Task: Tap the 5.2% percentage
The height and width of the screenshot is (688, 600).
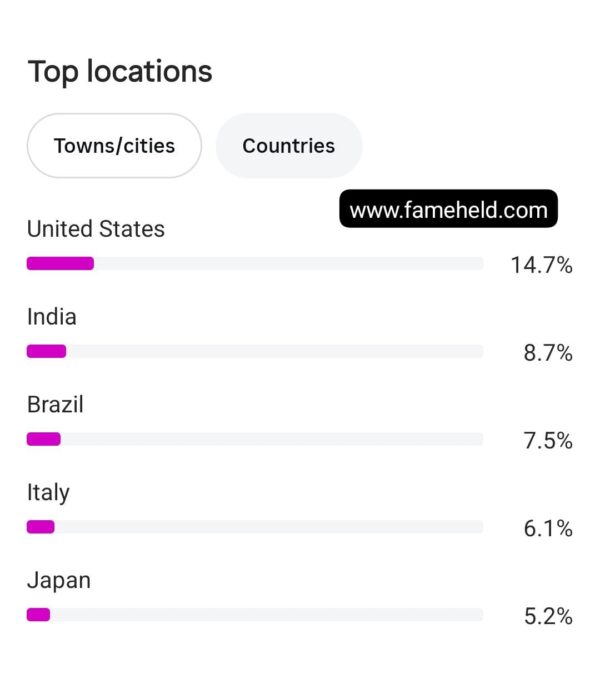Action: pos(548,616)
